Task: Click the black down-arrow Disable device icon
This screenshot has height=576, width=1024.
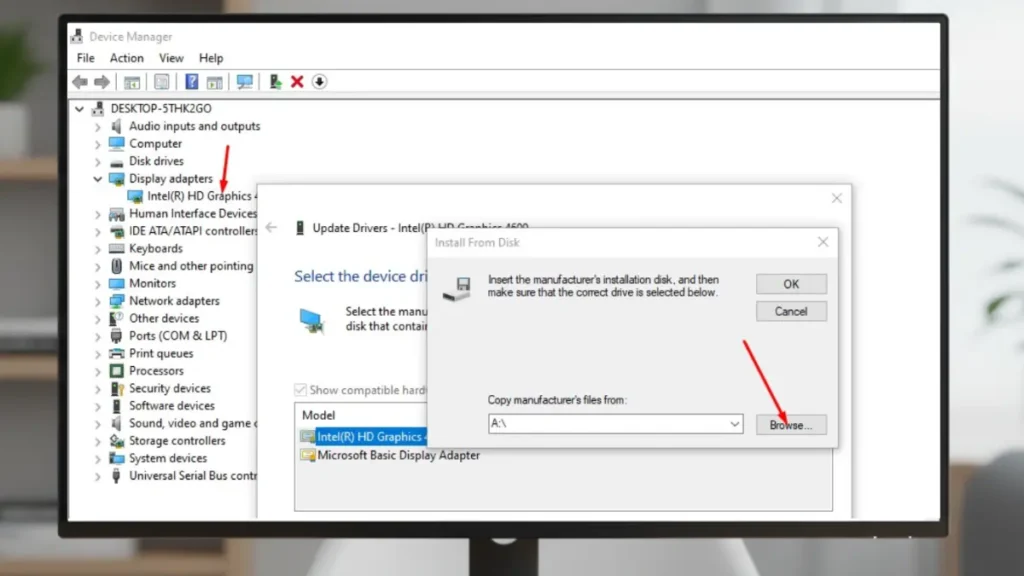Action: click(x=319, y=82)
